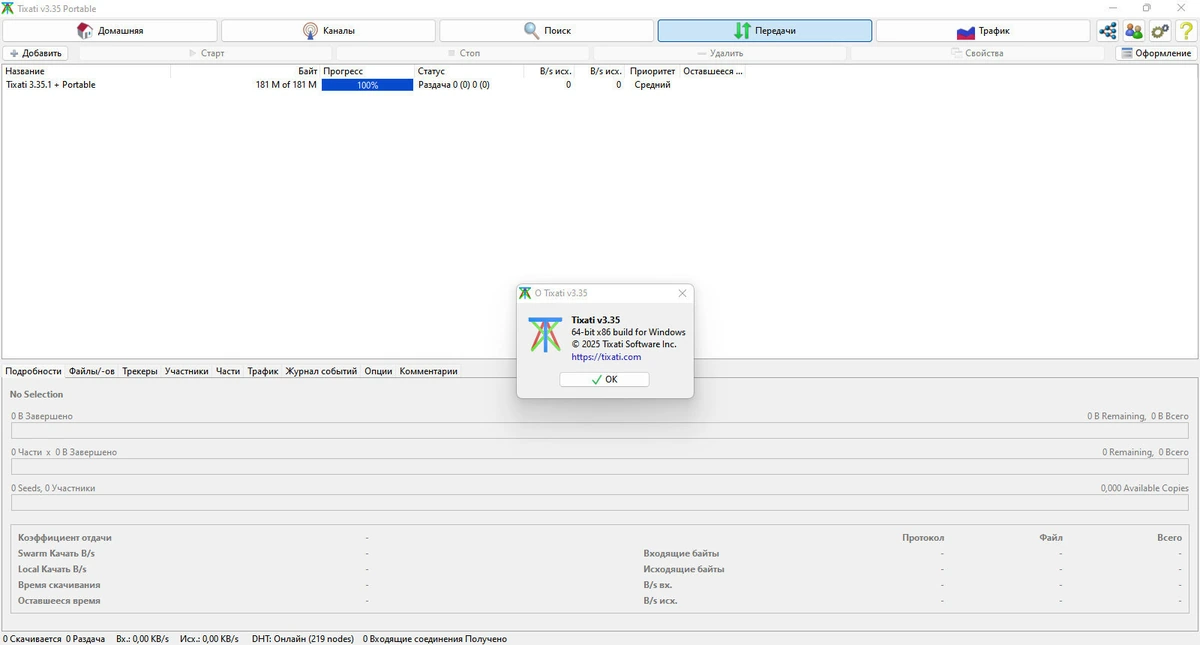Open the users/peers icon in toolbar
Viewport: 1200px width, 645px height.
point(1134,31)
